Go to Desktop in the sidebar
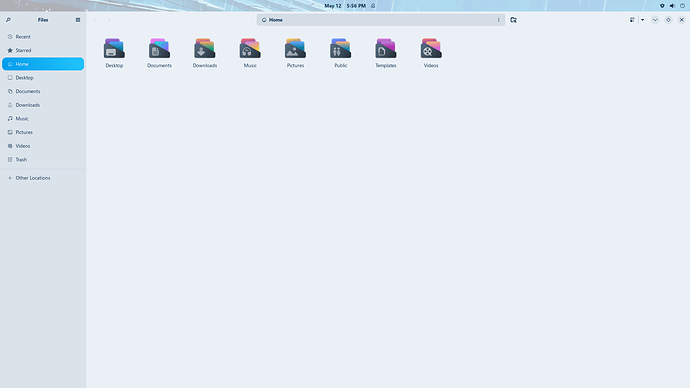 [x=43, y=77]
